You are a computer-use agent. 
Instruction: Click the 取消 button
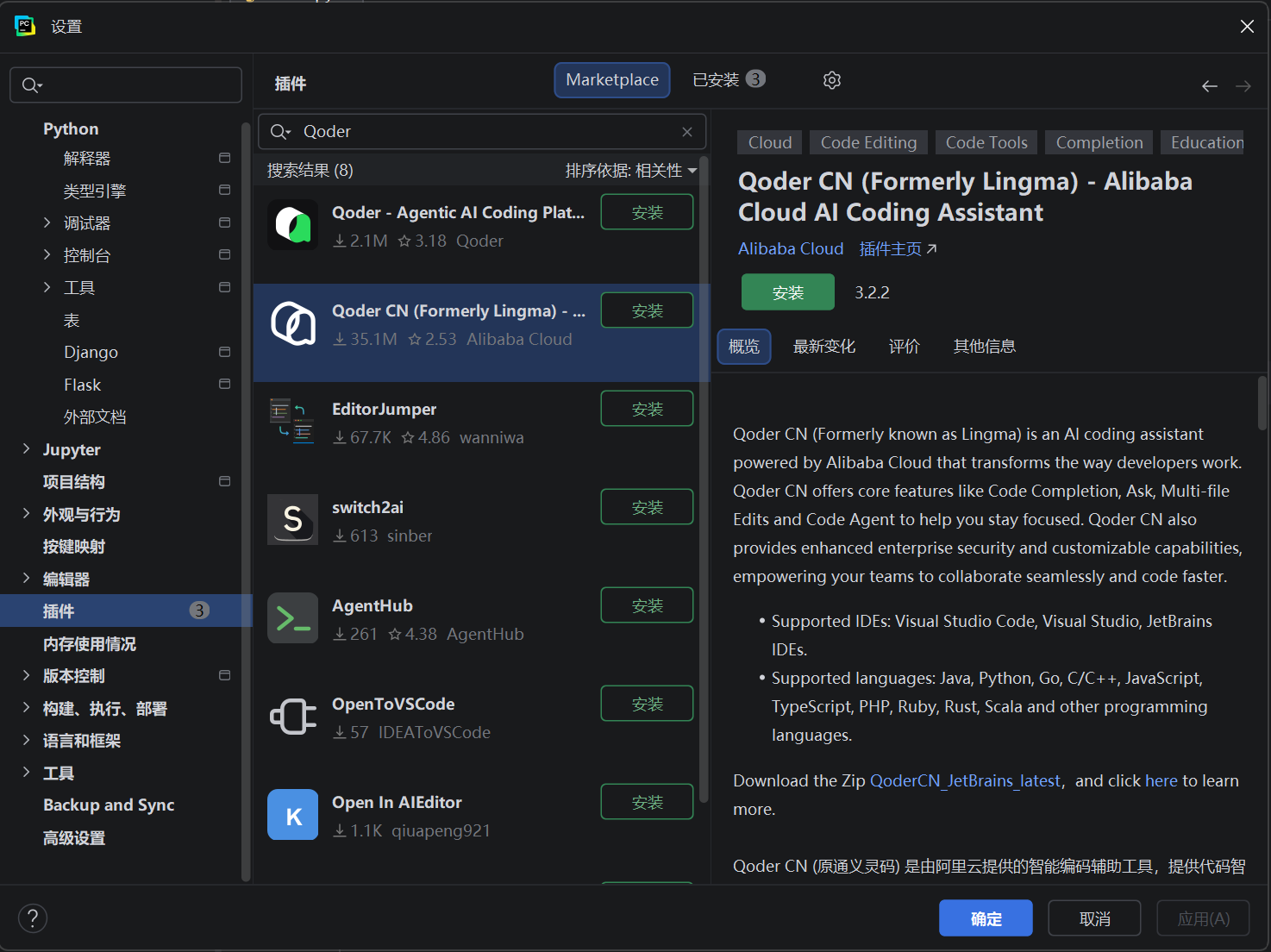pos(1095,918)
